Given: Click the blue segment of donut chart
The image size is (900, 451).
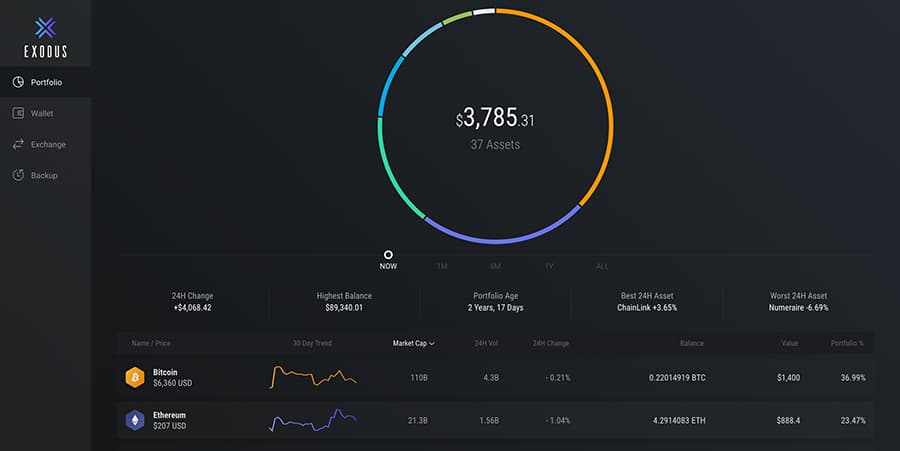Looking at the screenshot, I should tap(388, 84).
